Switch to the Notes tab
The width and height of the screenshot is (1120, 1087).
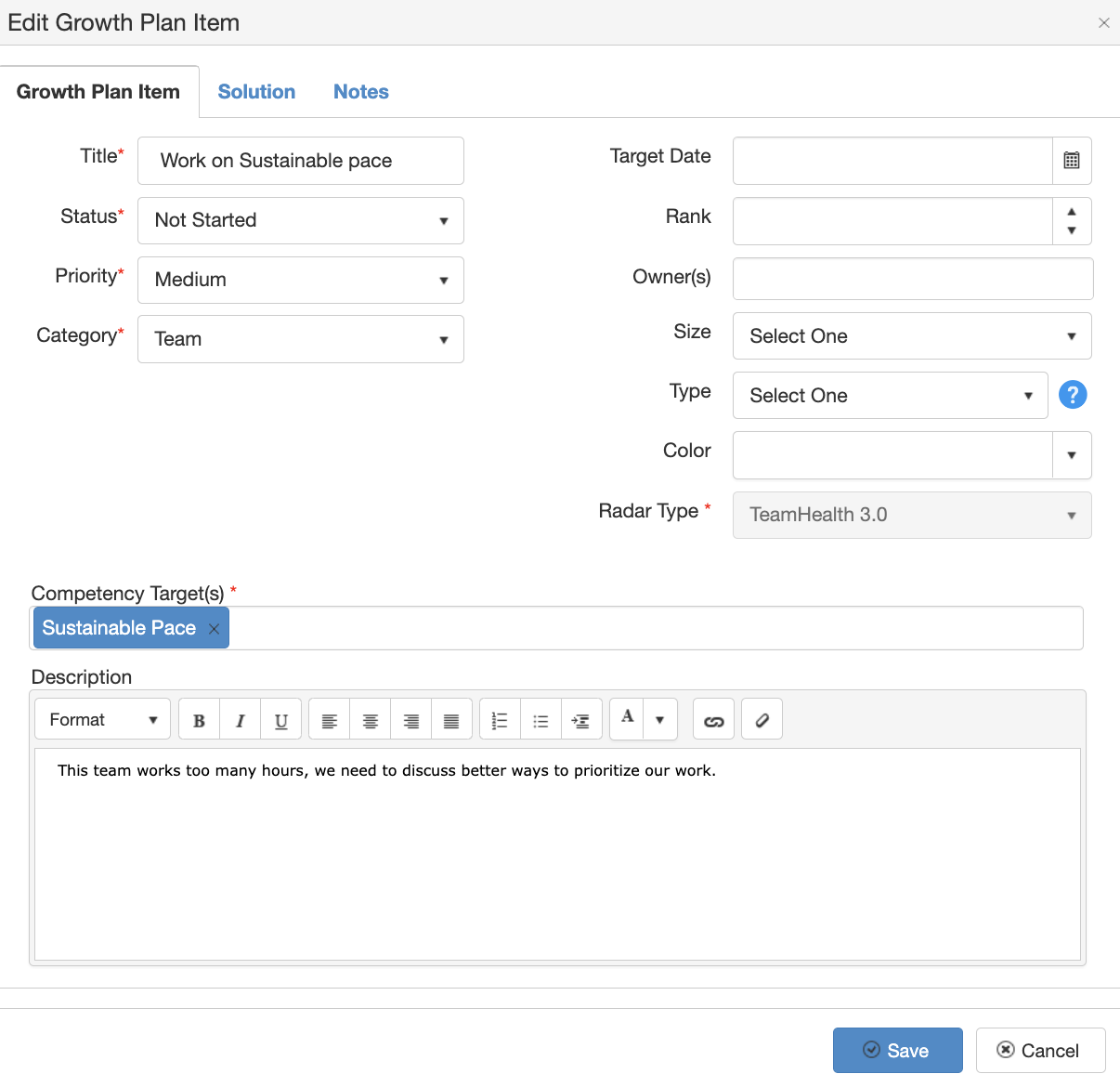click(361, 92)
